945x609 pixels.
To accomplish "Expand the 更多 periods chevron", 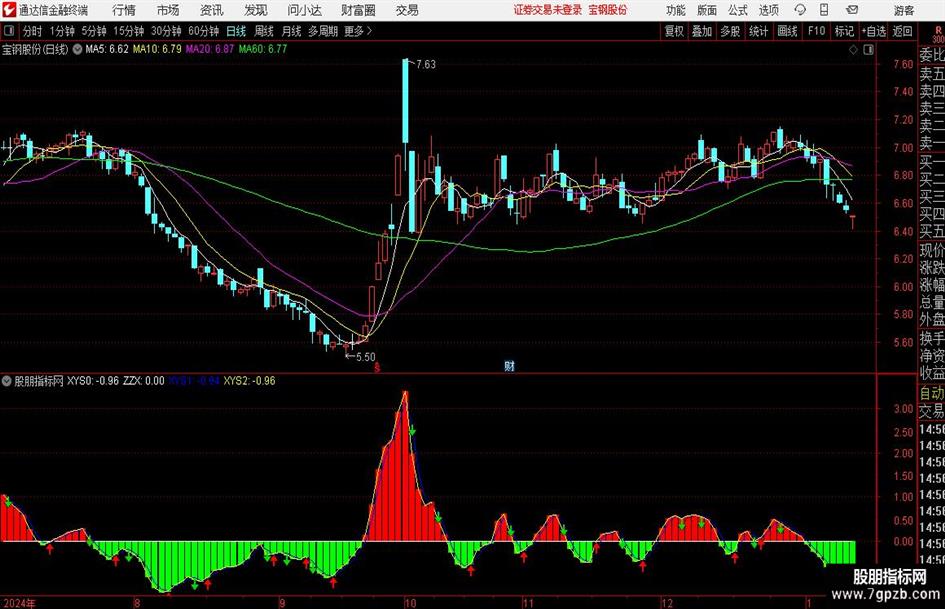I will (370, 31).
